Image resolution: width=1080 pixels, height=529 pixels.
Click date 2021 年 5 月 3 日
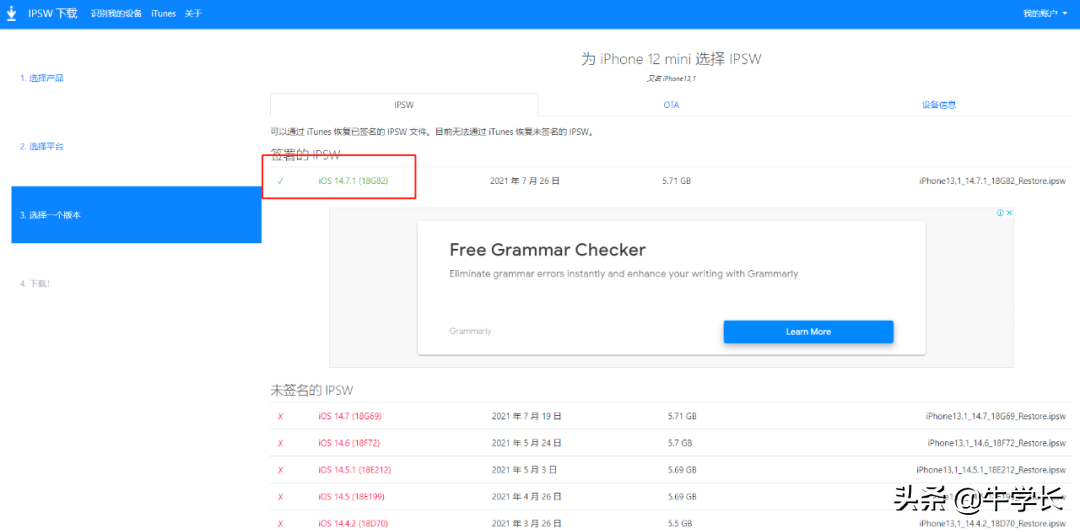click(x=525, y=470)
